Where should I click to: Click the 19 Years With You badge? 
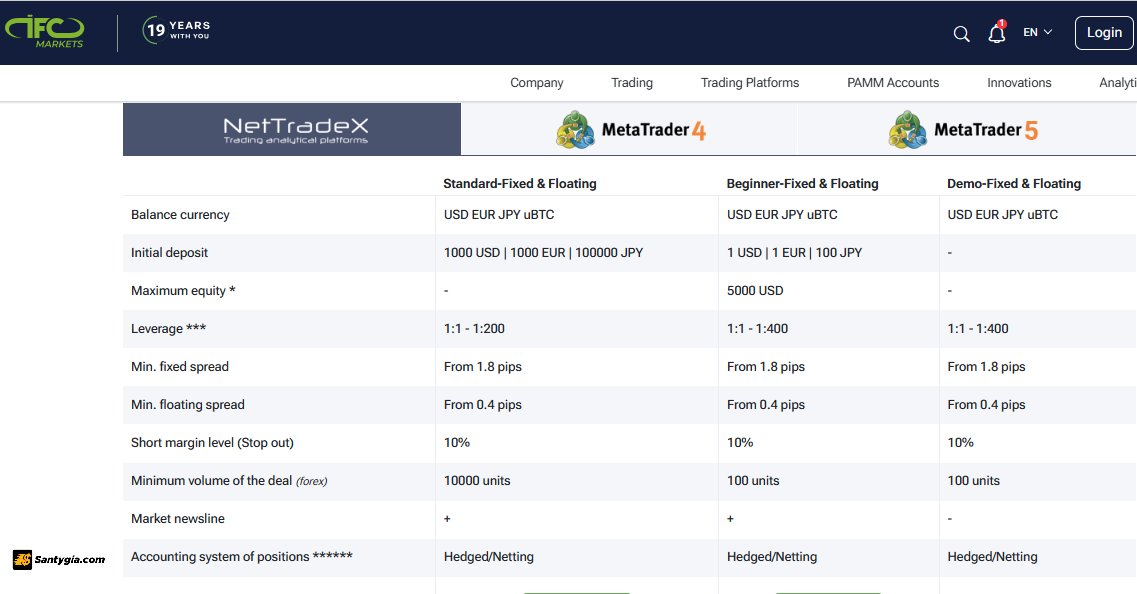tap(176, 30)
